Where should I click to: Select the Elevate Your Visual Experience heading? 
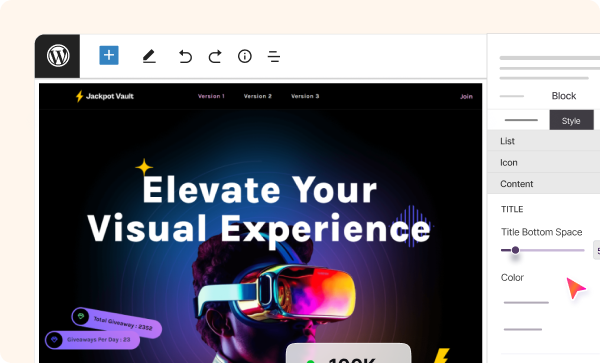point(259,209)
